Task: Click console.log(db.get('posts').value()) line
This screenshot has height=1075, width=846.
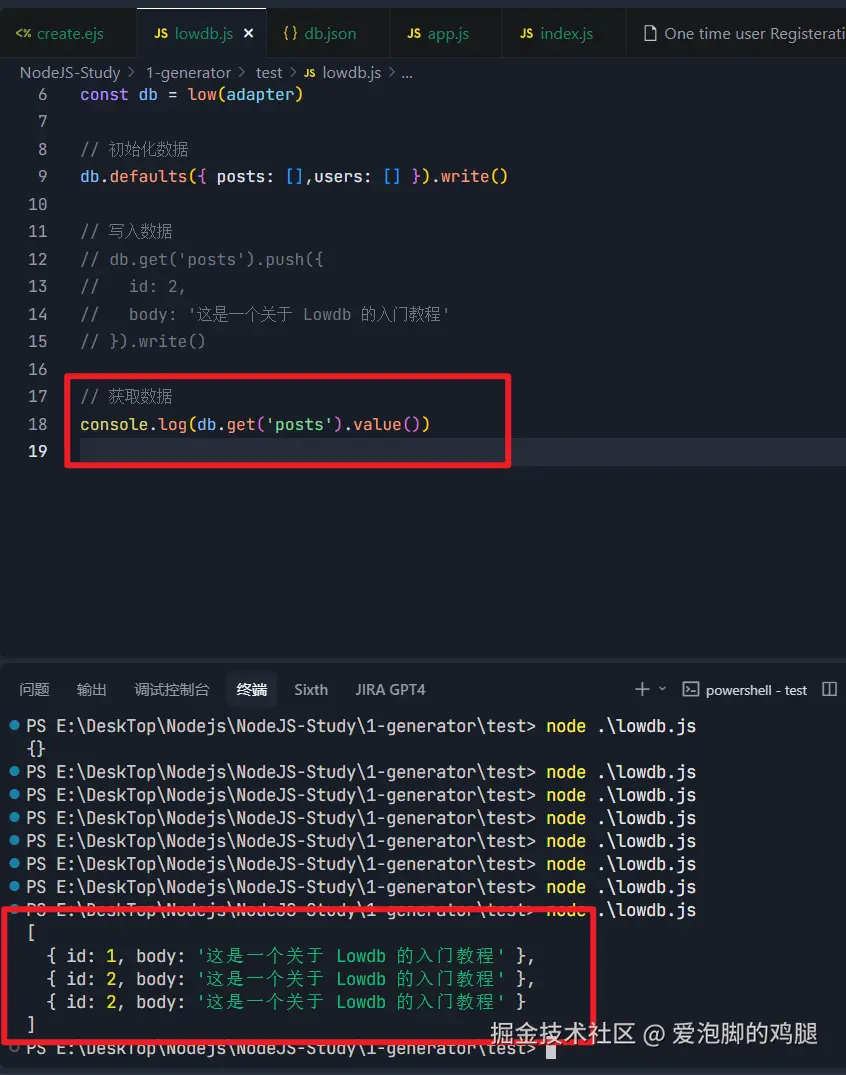Action: coord(255,424)
